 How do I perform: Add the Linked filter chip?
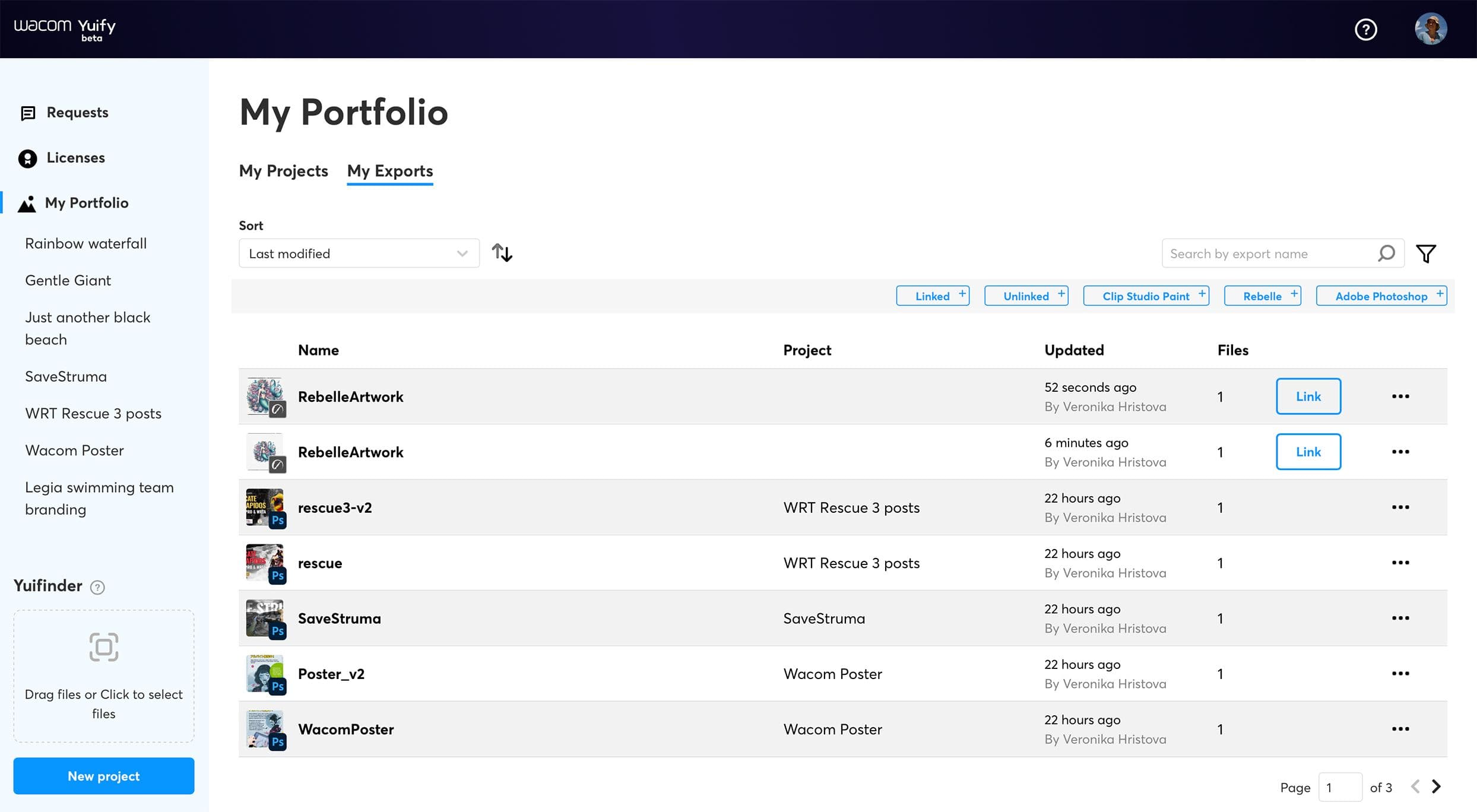pyautogui.click(x=933, y=296)
